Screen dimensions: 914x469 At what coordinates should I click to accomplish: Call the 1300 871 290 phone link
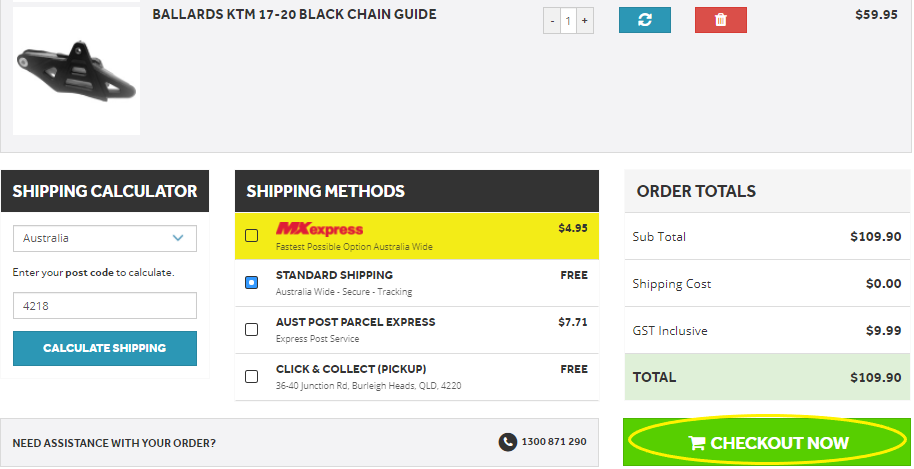554,442
